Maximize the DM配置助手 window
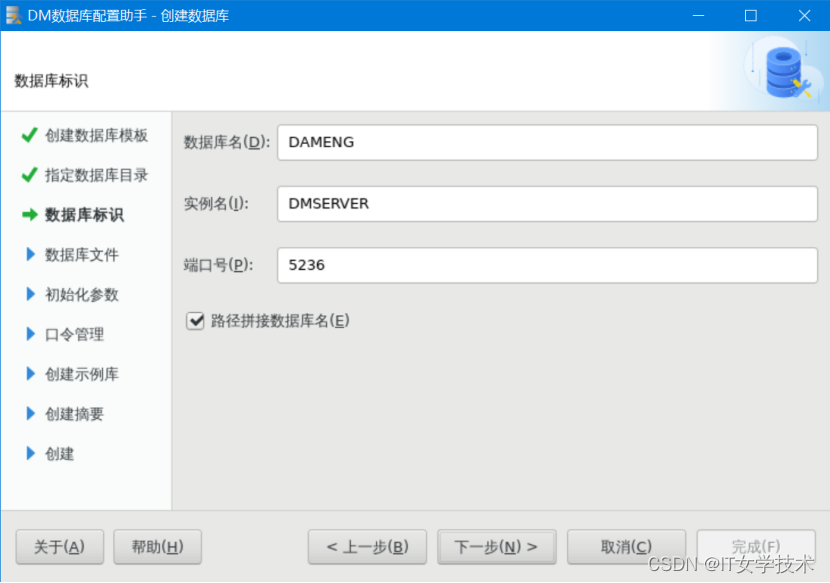The image size is (830, 583). click(751, 15)
